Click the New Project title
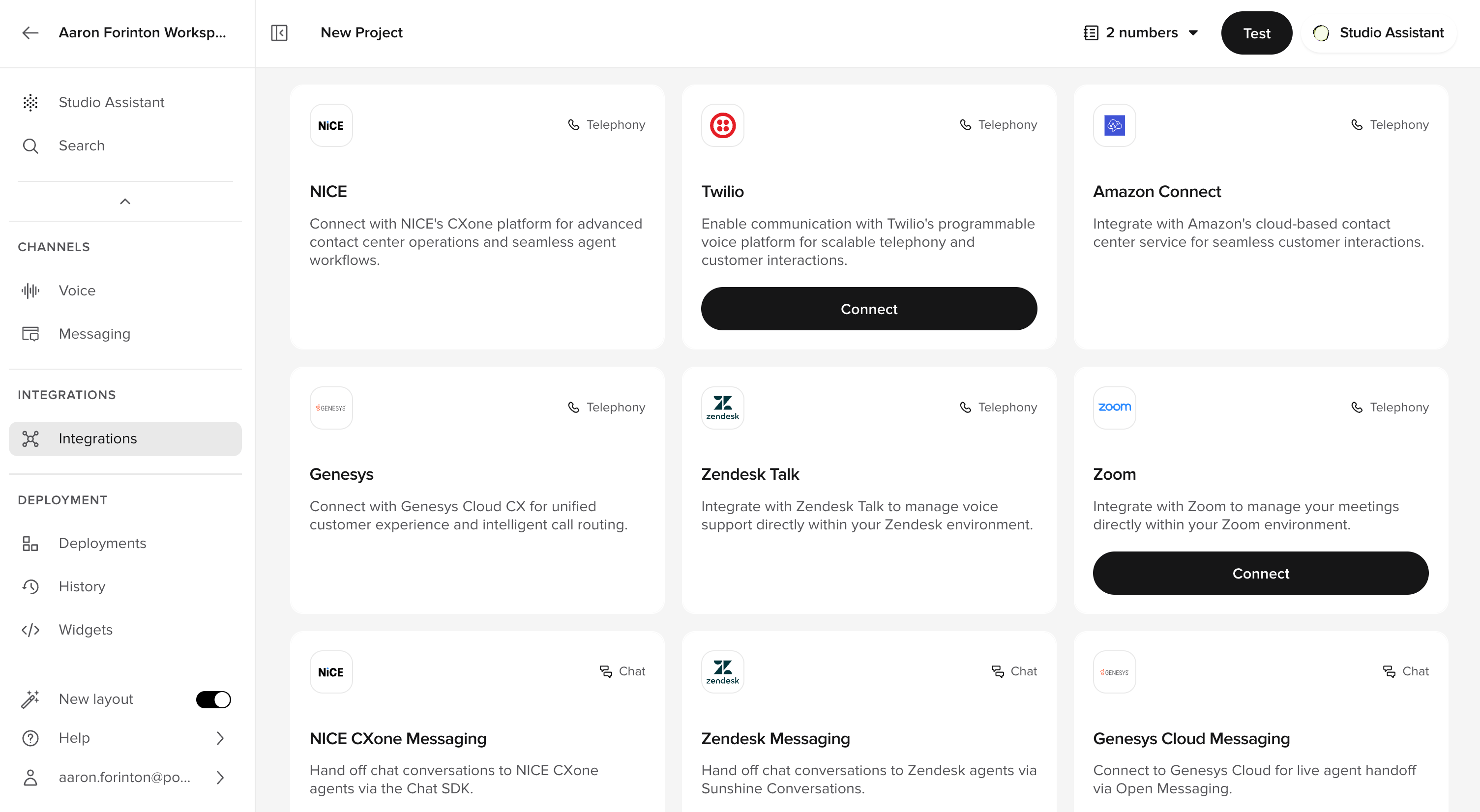Screen dimensions: 1480x812 (361, 33)
